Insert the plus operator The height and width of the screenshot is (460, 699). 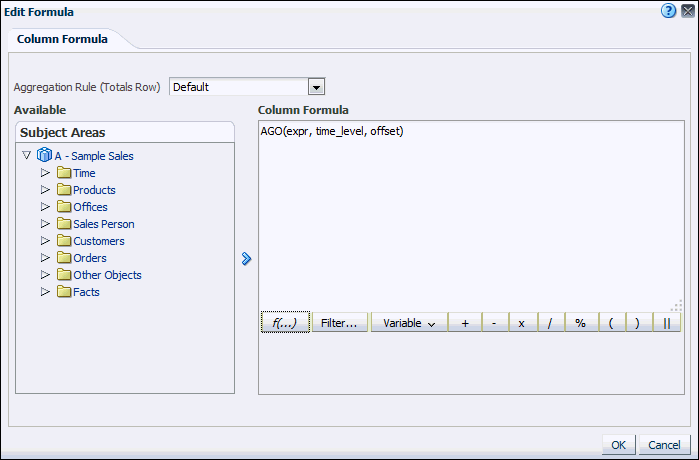[x=465, y=323]
